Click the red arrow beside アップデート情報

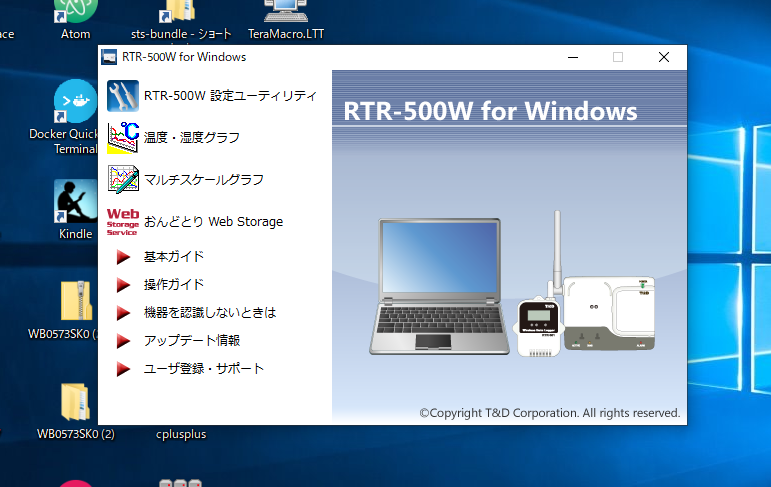pos(123,341)
